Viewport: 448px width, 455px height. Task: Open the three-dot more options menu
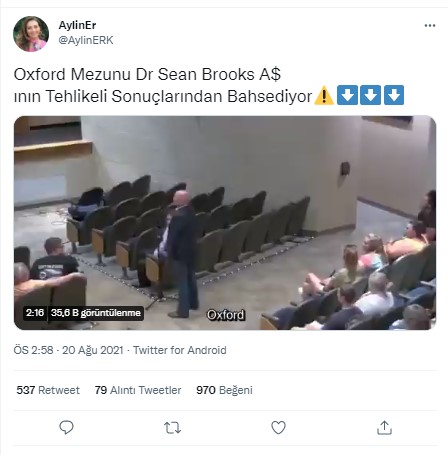pos(430,26)
